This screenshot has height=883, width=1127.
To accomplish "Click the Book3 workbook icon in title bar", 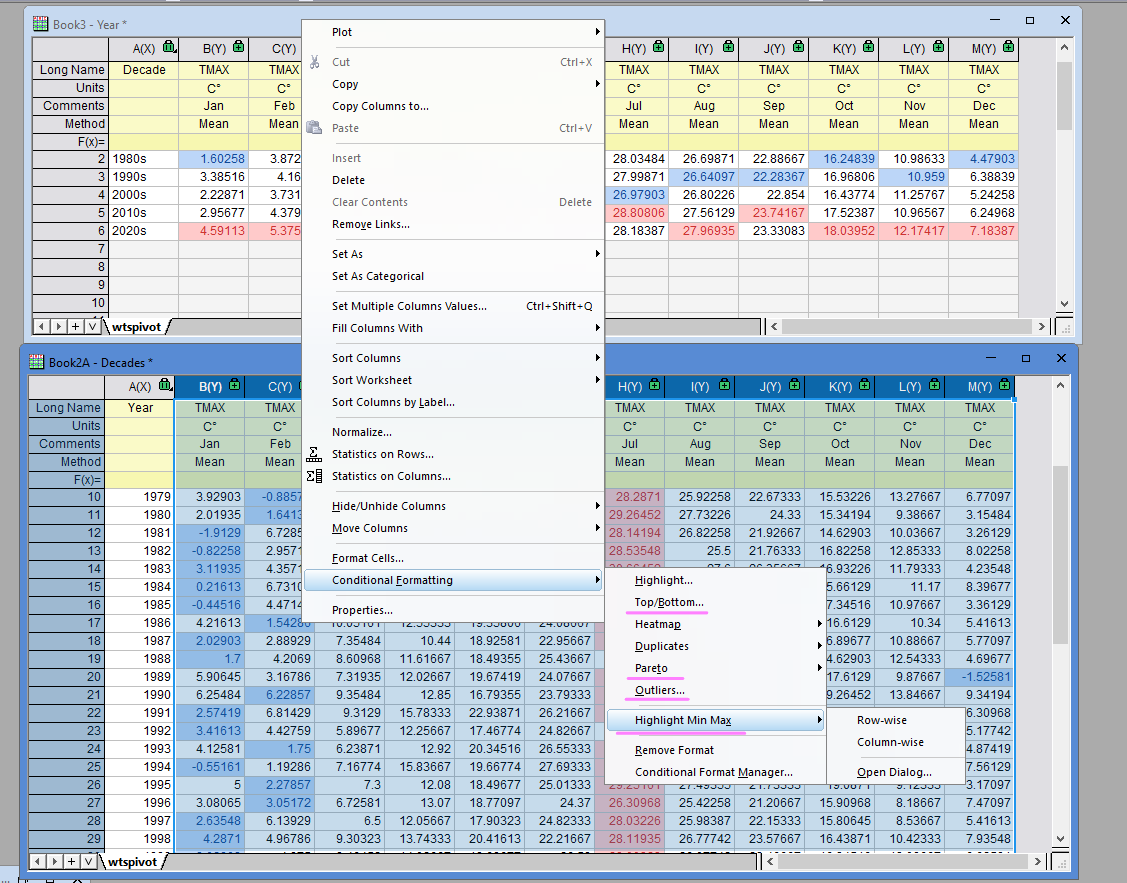I will tap(39, 23).
